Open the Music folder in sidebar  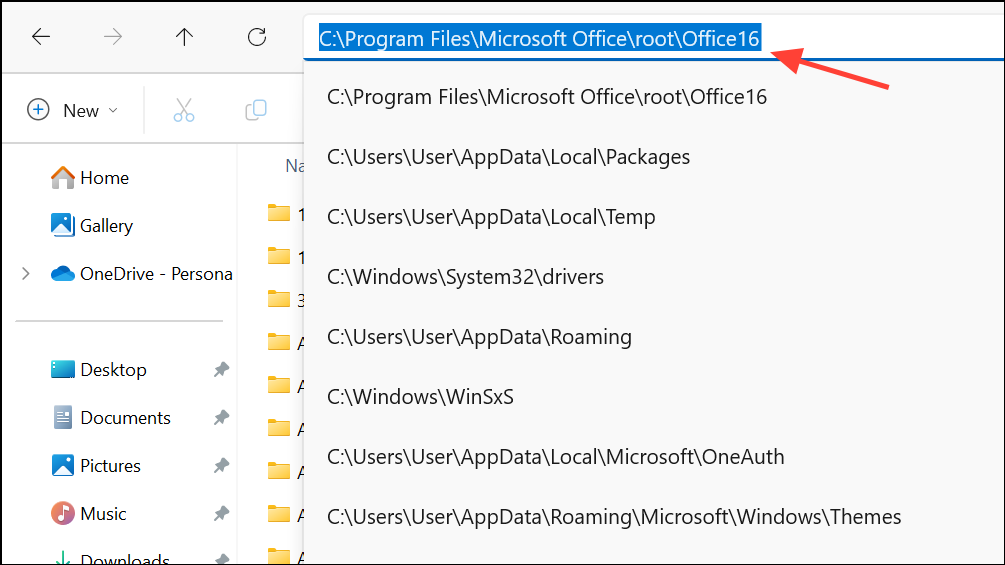coord(103,514)
